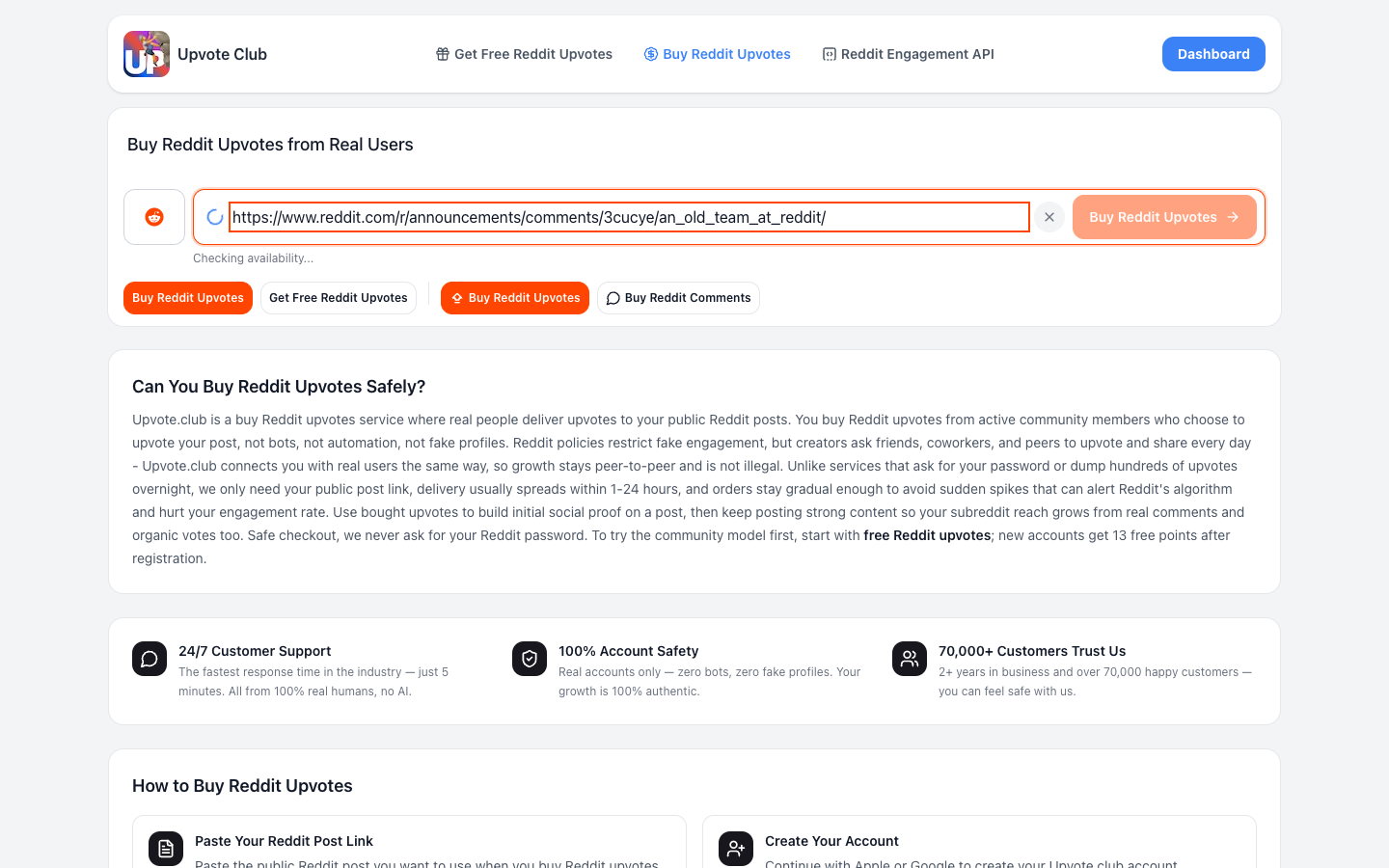Click the Upvote Club logo icon
This screenshot has height=868, width=1389.
click(x=147, y=54)
